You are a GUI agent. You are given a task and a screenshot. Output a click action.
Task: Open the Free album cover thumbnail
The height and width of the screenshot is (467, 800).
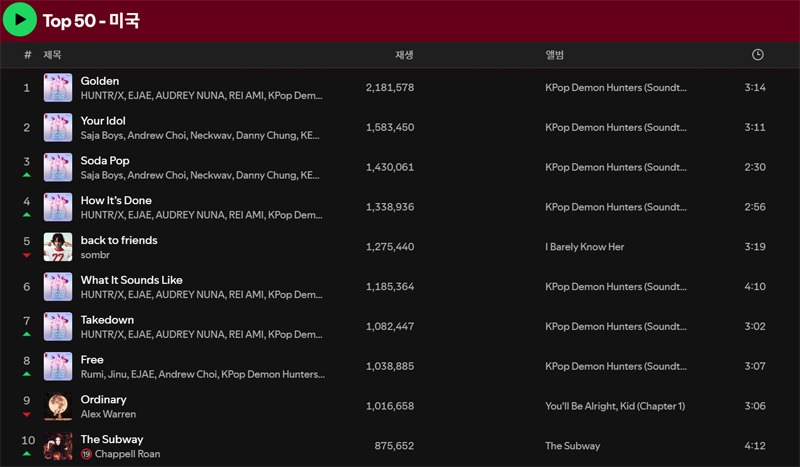[x=58, y=366]
